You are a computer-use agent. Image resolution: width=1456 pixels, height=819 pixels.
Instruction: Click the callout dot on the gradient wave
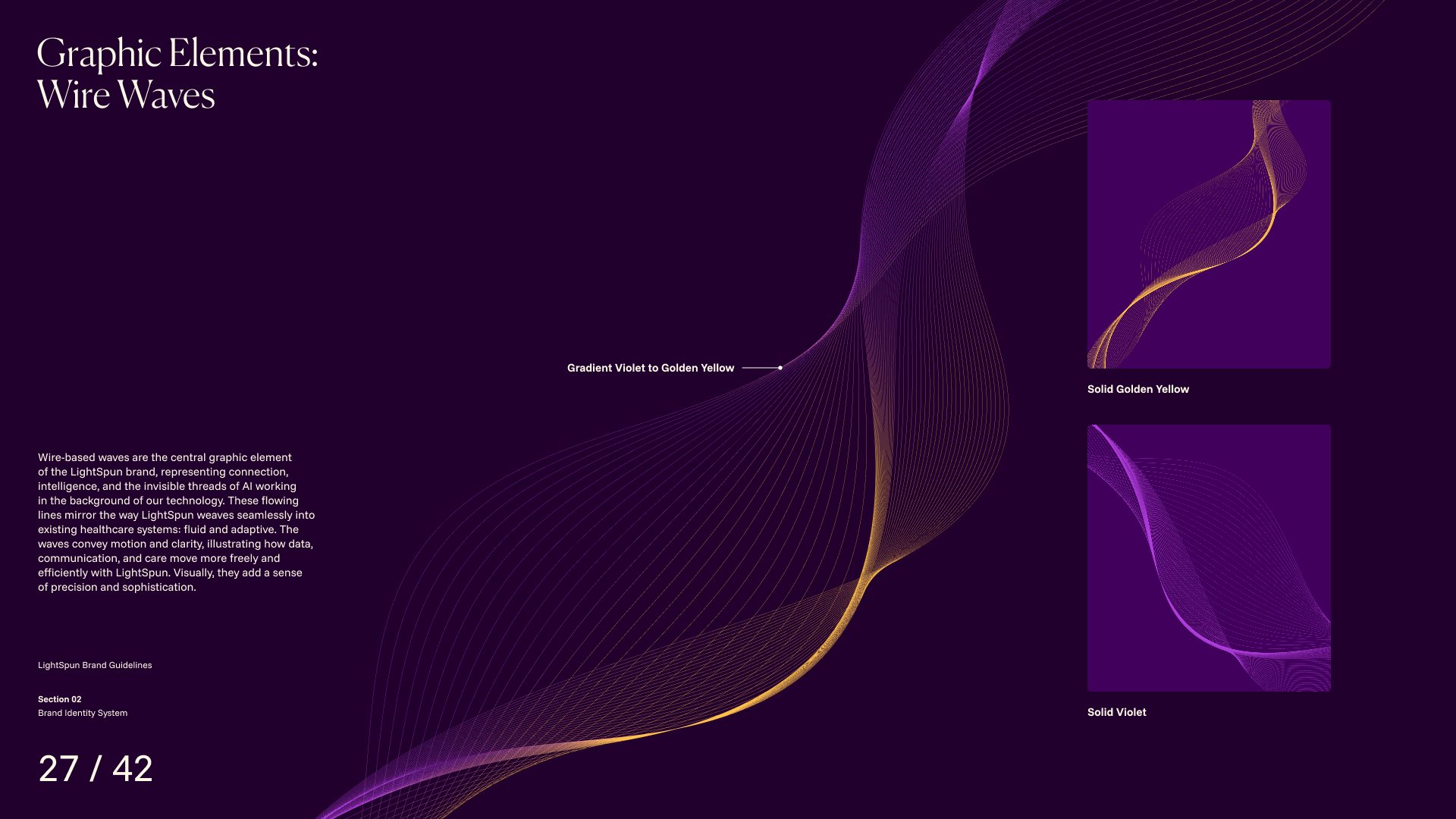780,368
